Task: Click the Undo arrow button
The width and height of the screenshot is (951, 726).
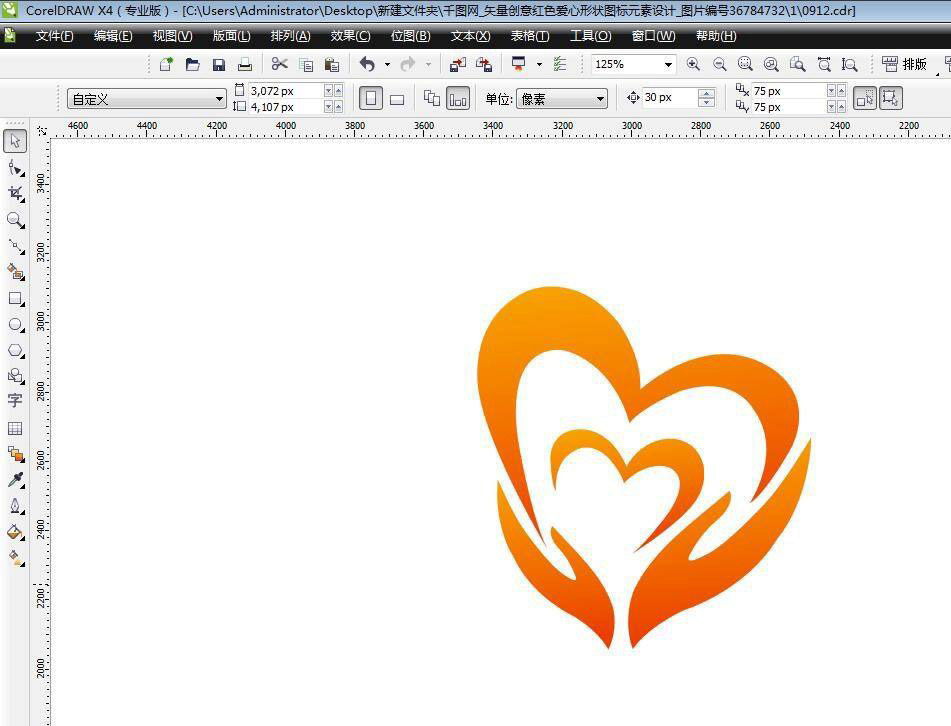Action: point(367,64)
